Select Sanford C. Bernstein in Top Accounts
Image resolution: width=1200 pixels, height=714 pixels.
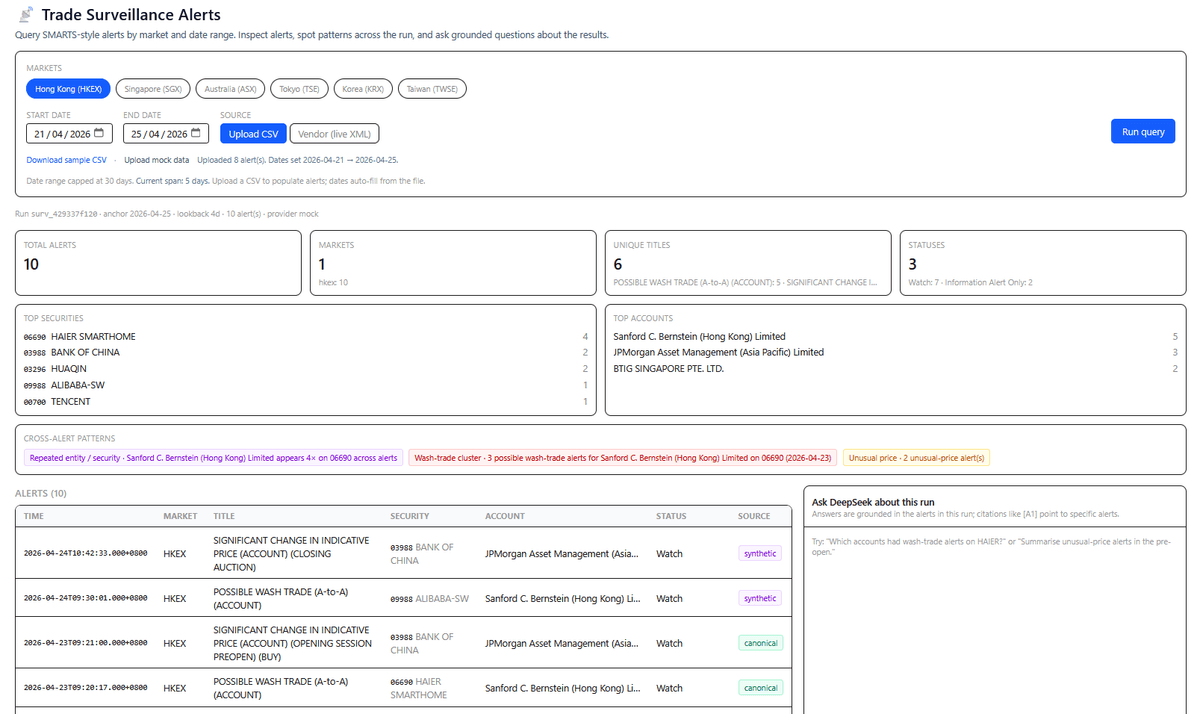(896, 337)
